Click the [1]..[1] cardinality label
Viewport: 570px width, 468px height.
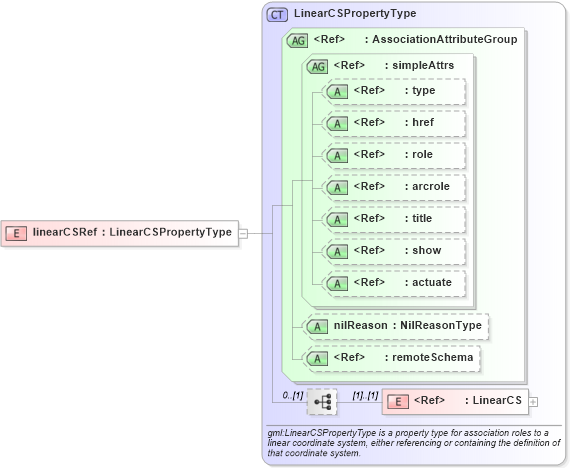(365, 395)
